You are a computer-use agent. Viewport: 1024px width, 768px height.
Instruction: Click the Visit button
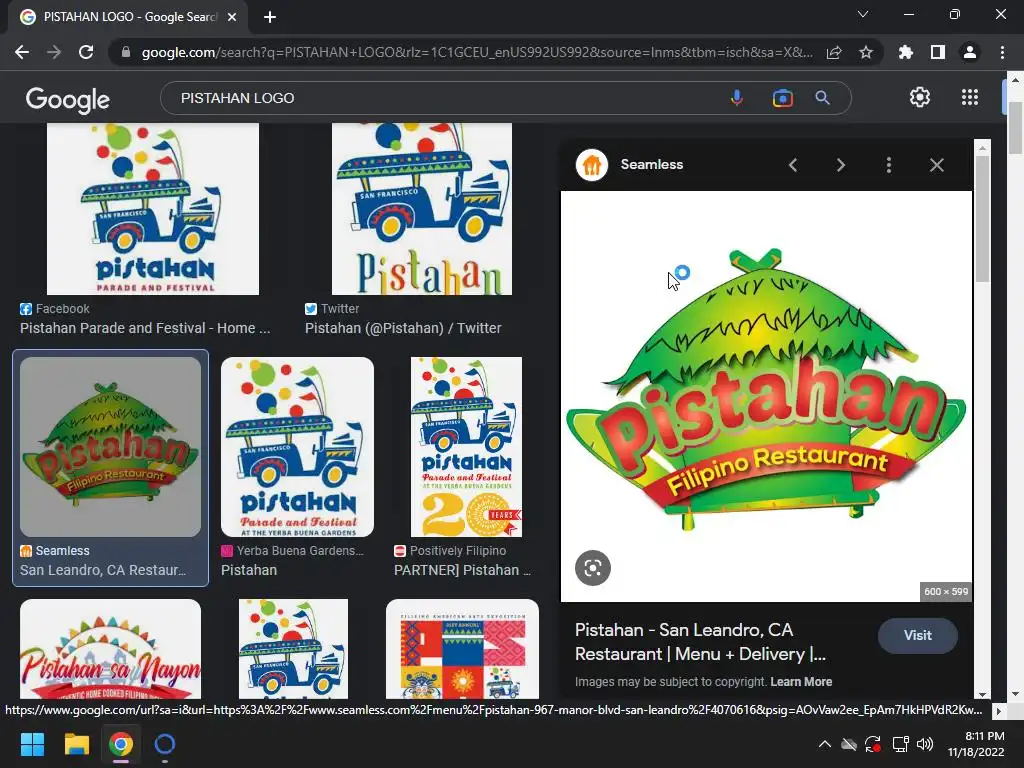pos(918,635)
